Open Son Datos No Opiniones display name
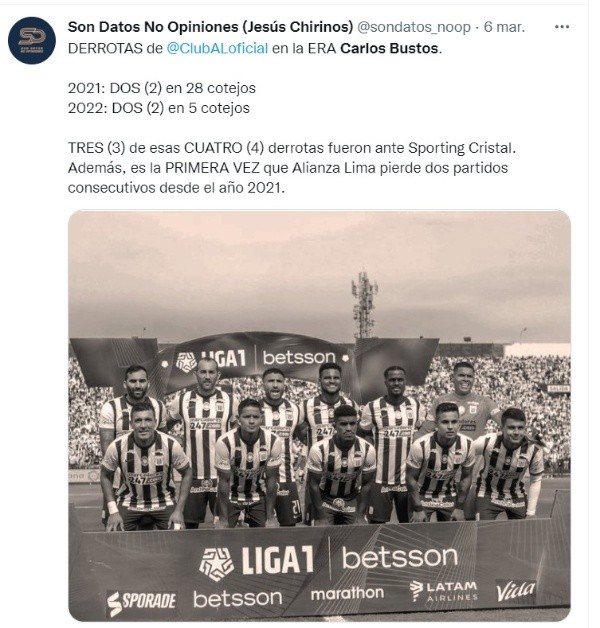Screen dimensions: 600x628 click(x=211, y=27)
